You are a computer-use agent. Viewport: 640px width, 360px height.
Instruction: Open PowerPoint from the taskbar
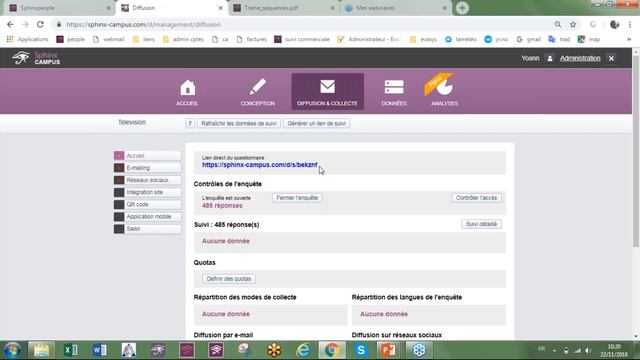pyautogui.click(x=389, y=350)
